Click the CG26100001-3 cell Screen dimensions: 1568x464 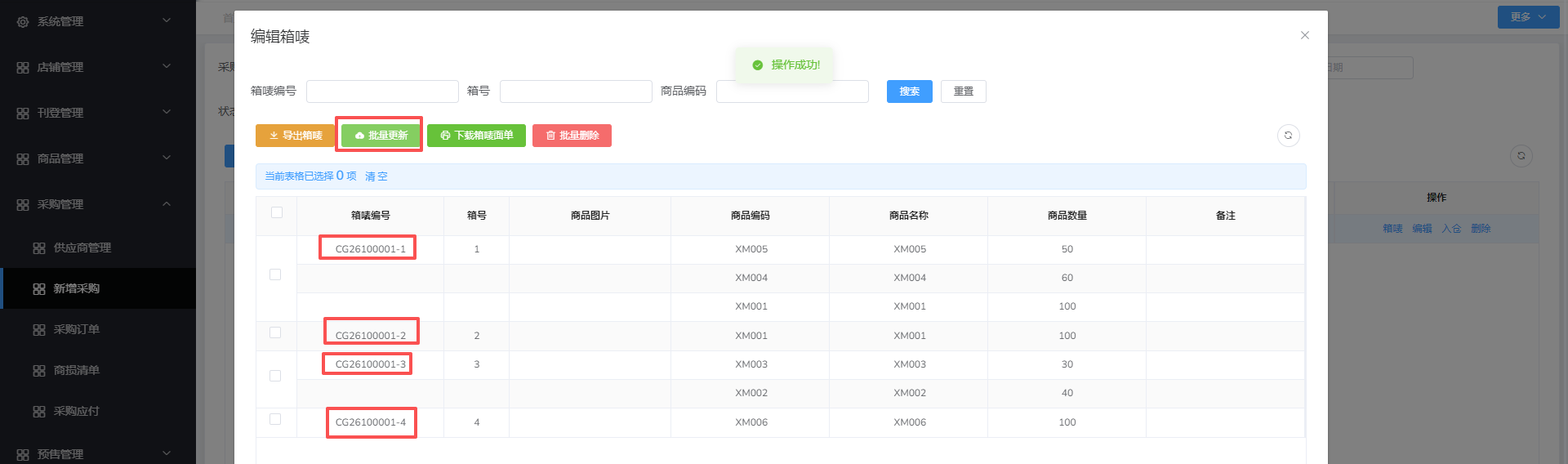tap(370, 364)
